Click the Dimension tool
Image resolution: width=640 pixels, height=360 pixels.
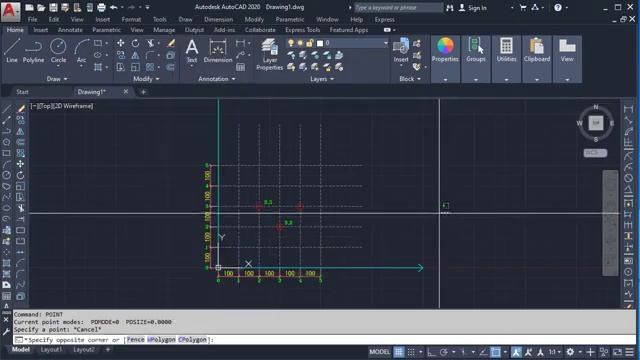[218, 51]
